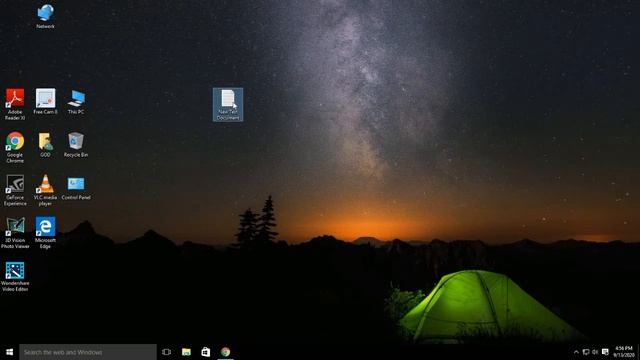This screenshot has height=360, width=640.
Task: Select the New Text Document file
Action: (228, 104)
